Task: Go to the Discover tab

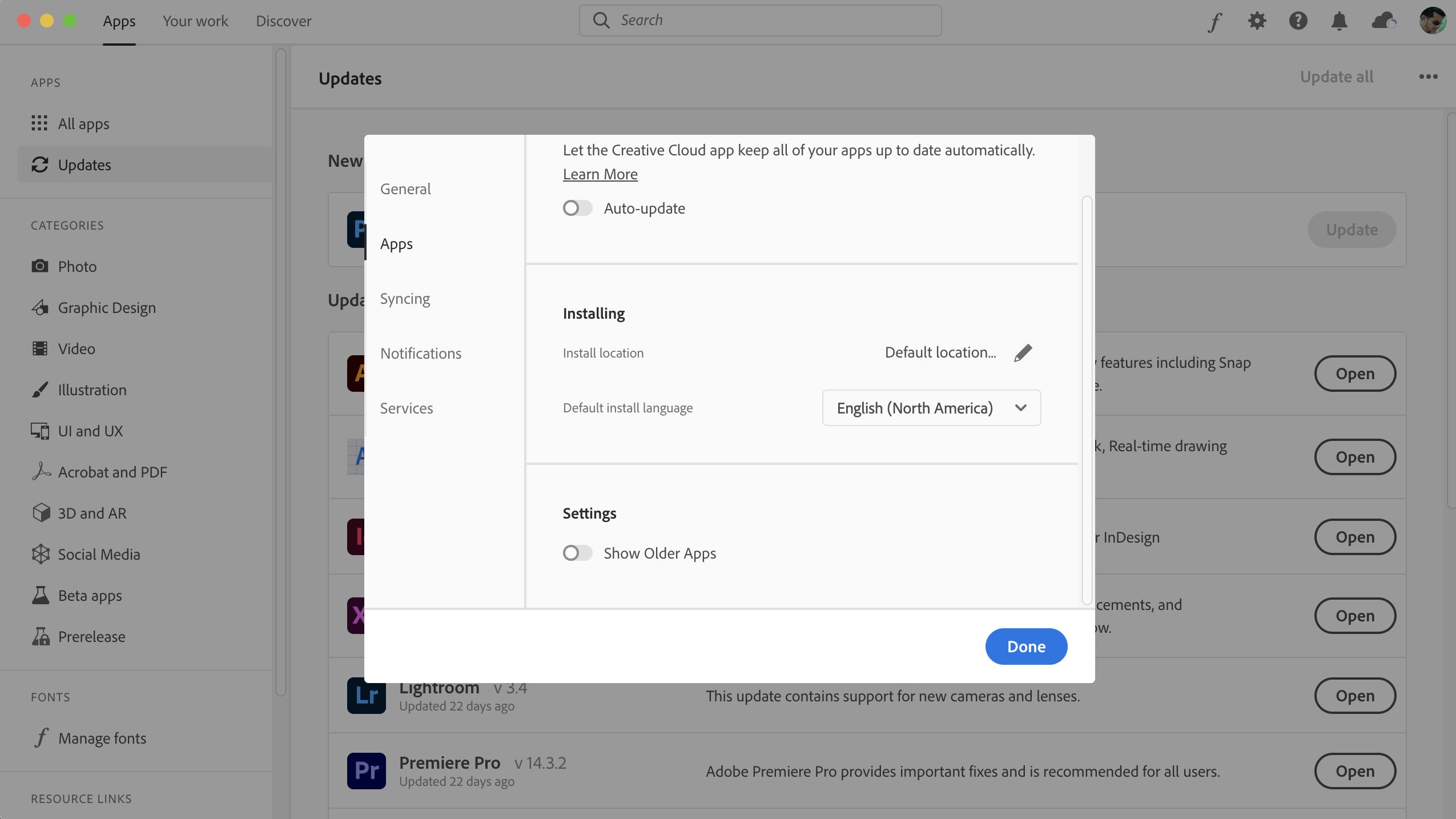Action: click(283, 21)
